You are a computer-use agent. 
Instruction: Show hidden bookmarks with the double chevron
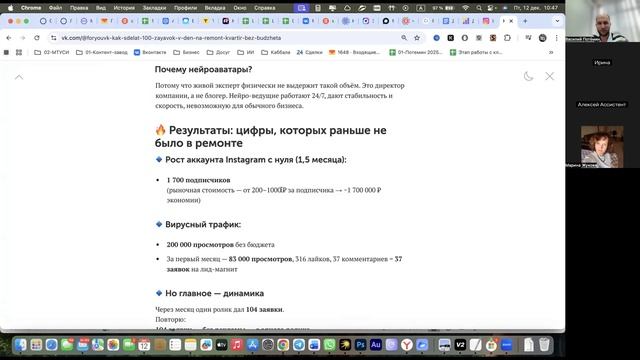[551, 52]
